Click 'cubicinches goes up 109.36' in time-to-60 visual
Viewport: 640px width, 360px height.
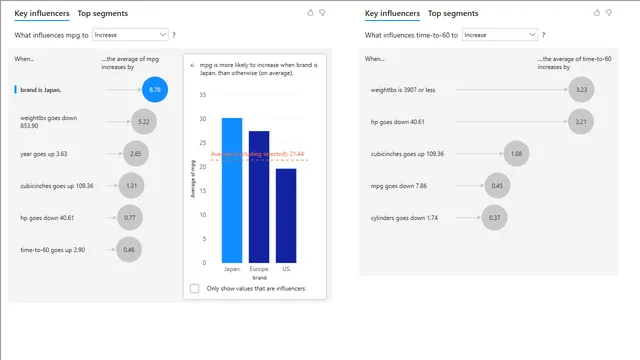tap(407, 154)
